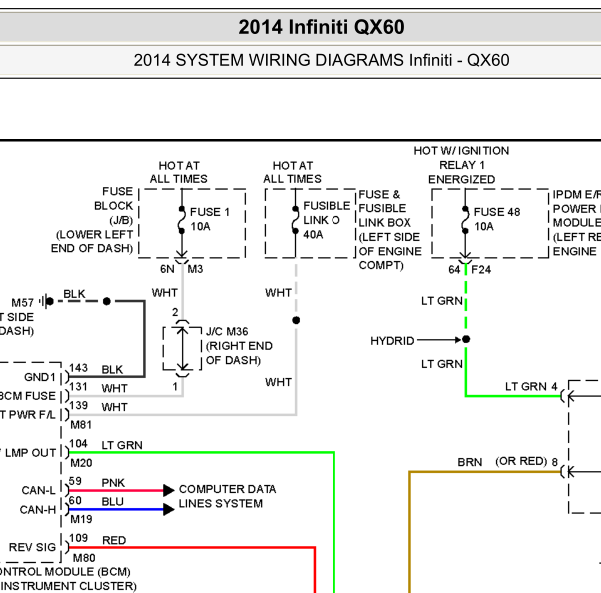Click pin number "143"
Viewport: 601px width, 593px height.
tap(79, 368)
